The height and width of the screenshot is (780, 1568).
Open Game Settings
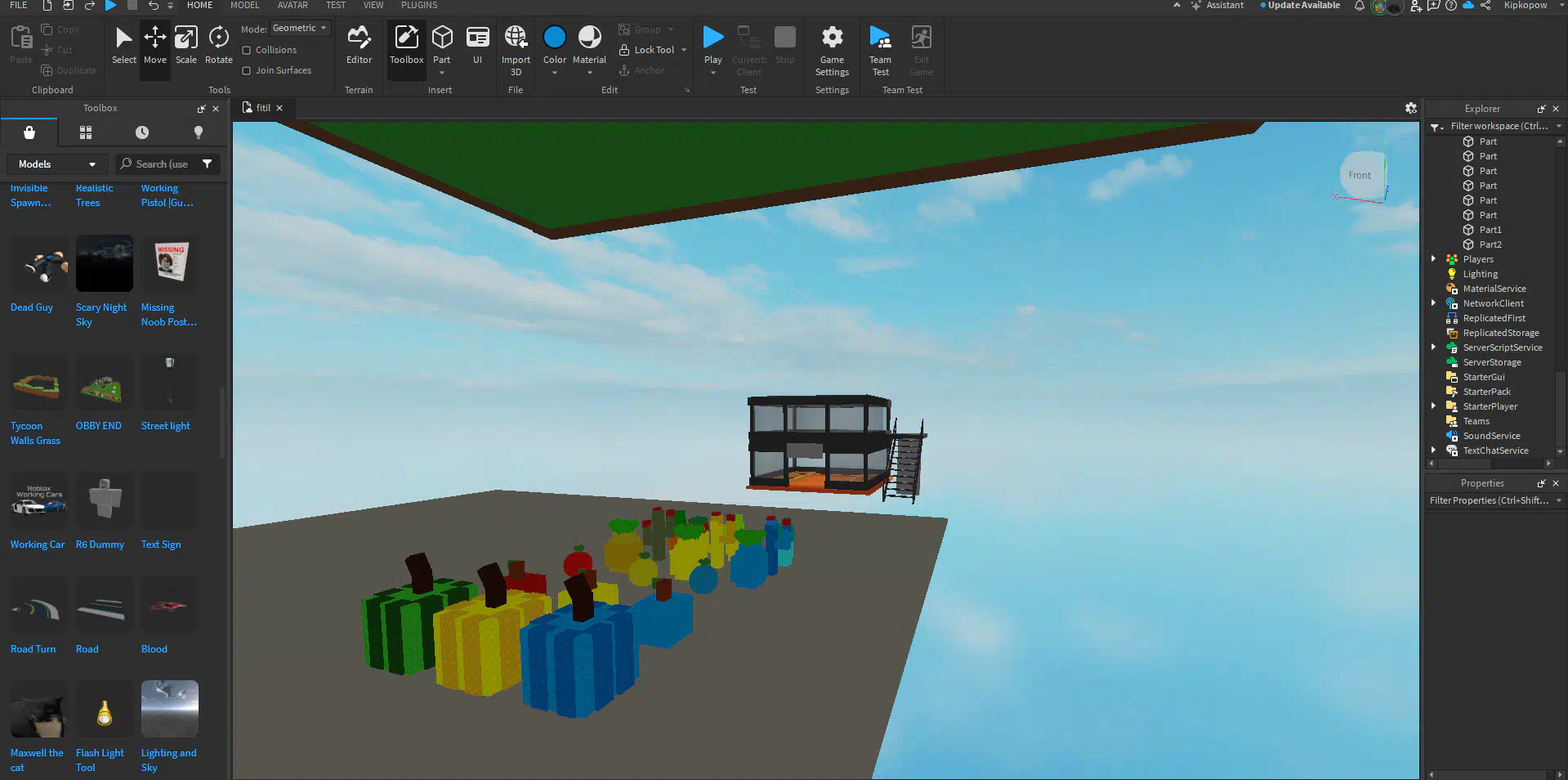pos(832,49)
